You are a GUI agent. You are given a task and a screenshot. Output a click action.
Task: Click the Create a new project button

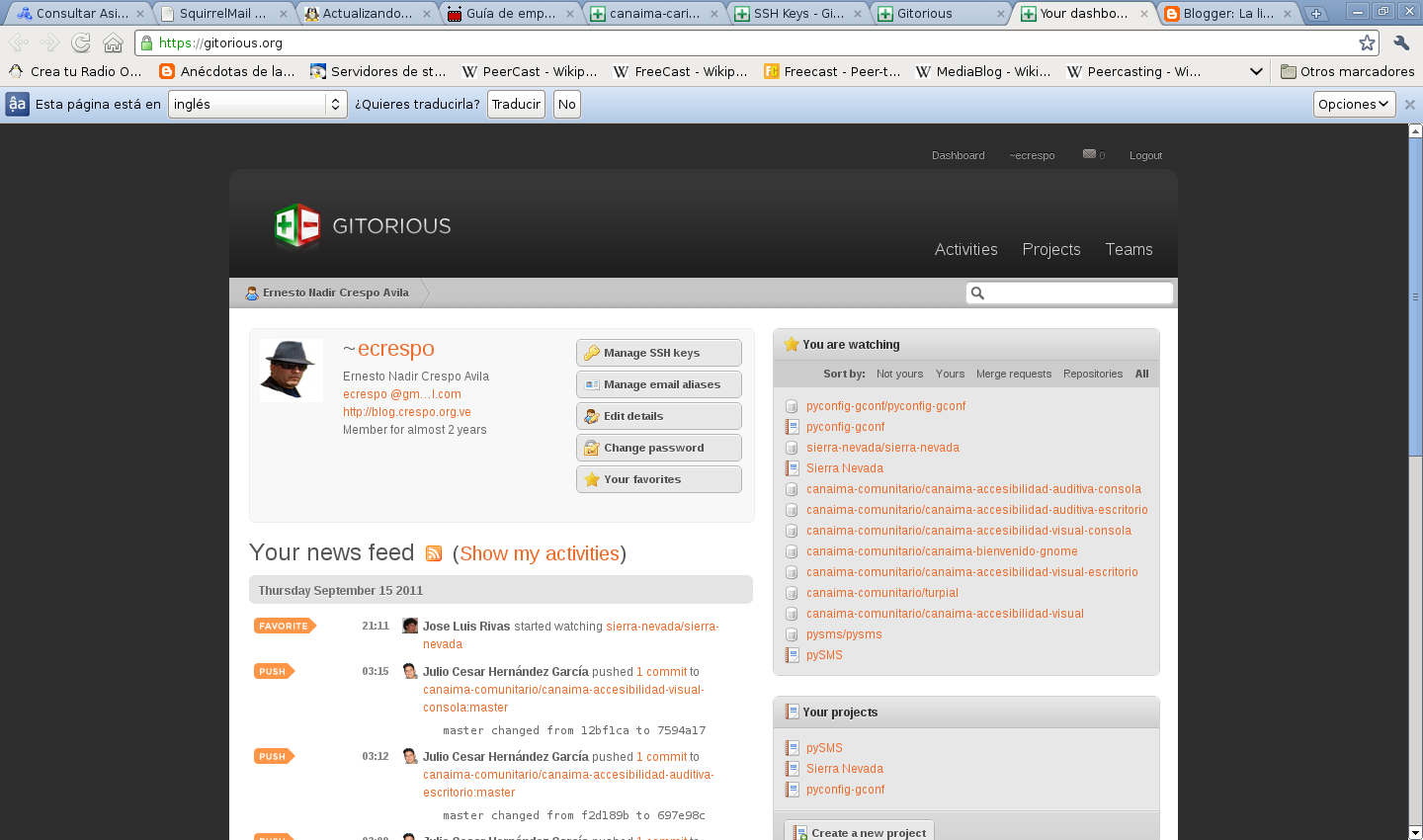(859, 832)
